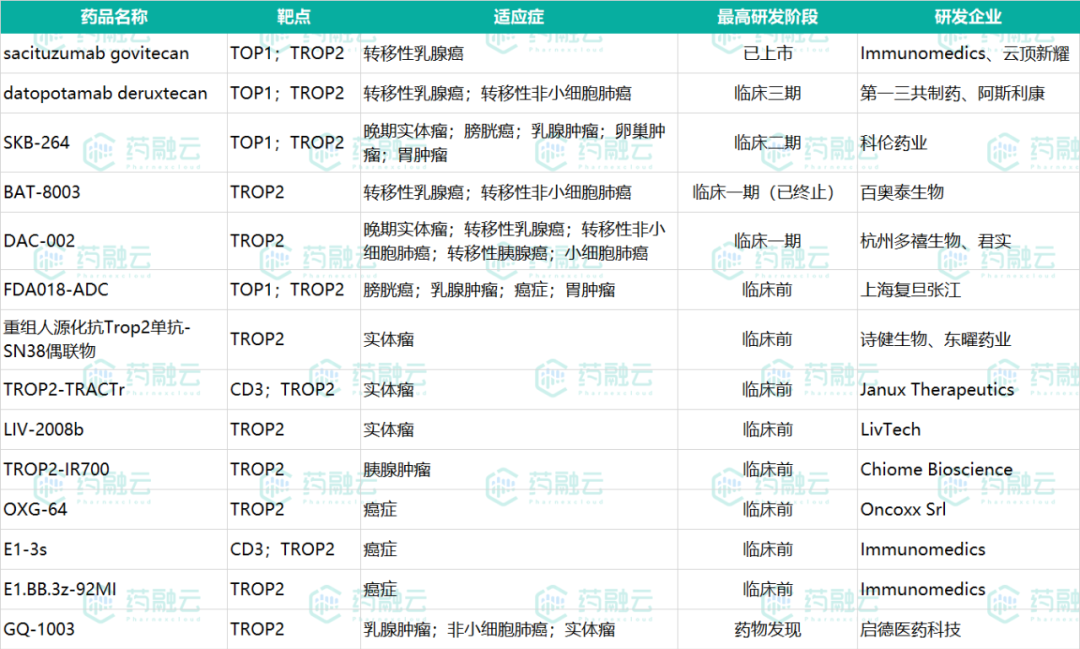Select the DAC-002 cell
The width and height of the screenshot is (1080, 649).
point(114,241)
